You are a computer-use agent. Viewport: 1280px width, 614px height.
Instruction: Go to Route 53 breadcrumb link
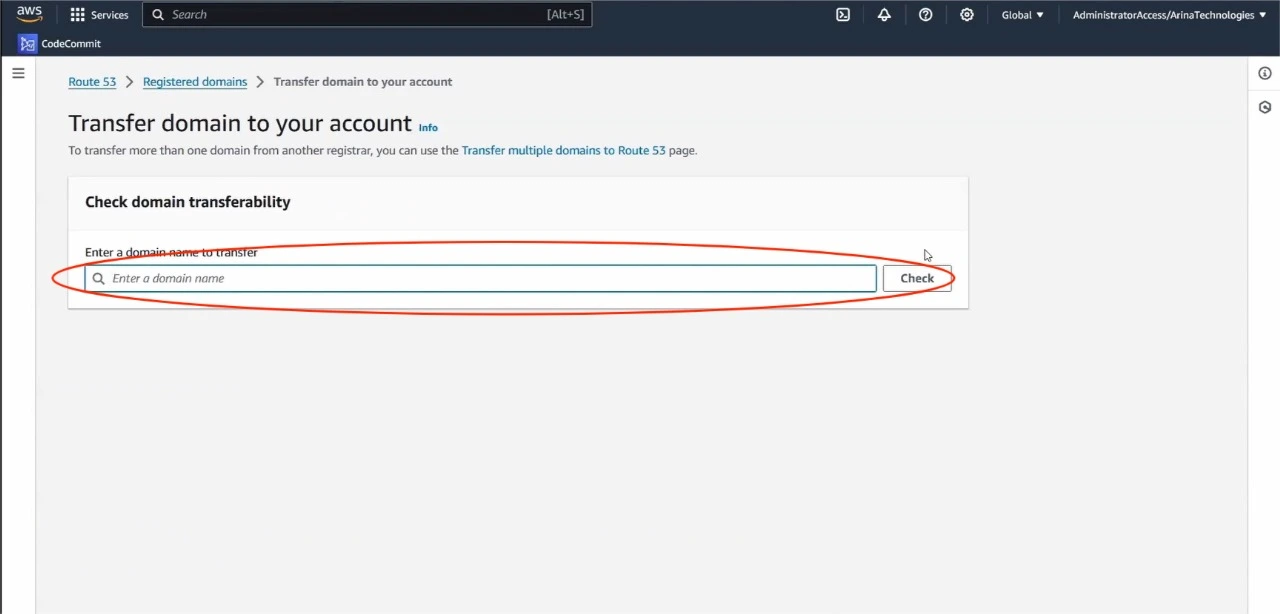point(92,82)
